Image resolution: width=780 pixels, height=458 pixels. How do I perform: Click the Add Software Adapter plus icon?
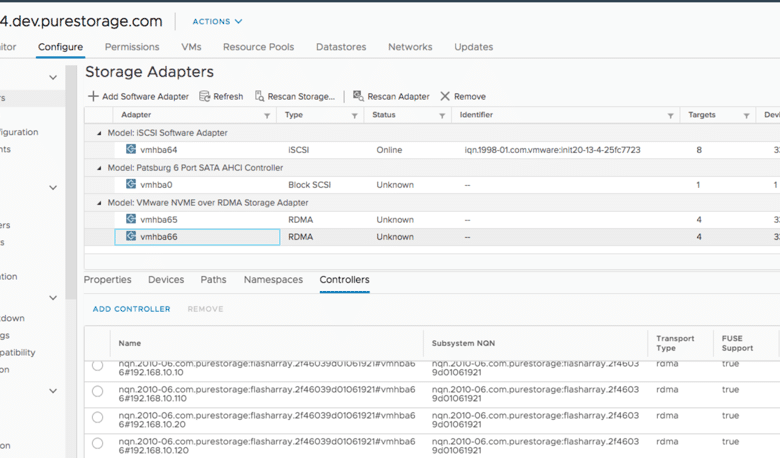[x=93, y=96]
